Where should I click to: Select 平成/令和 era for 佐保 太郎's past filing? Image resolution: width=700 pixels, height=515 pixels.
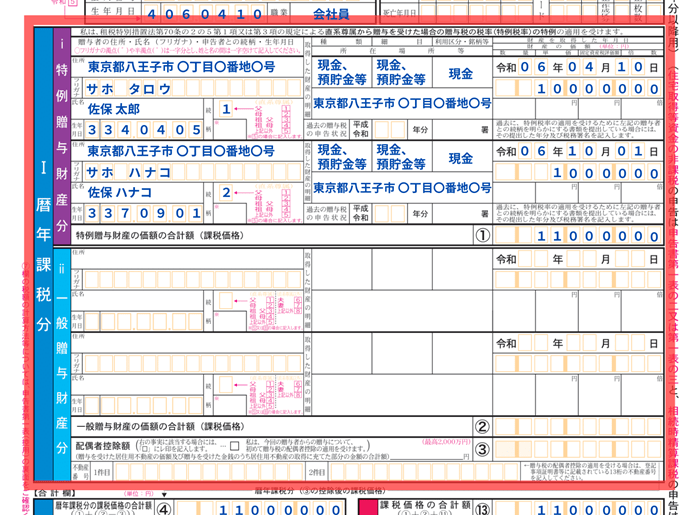click(x=360, y=129)
